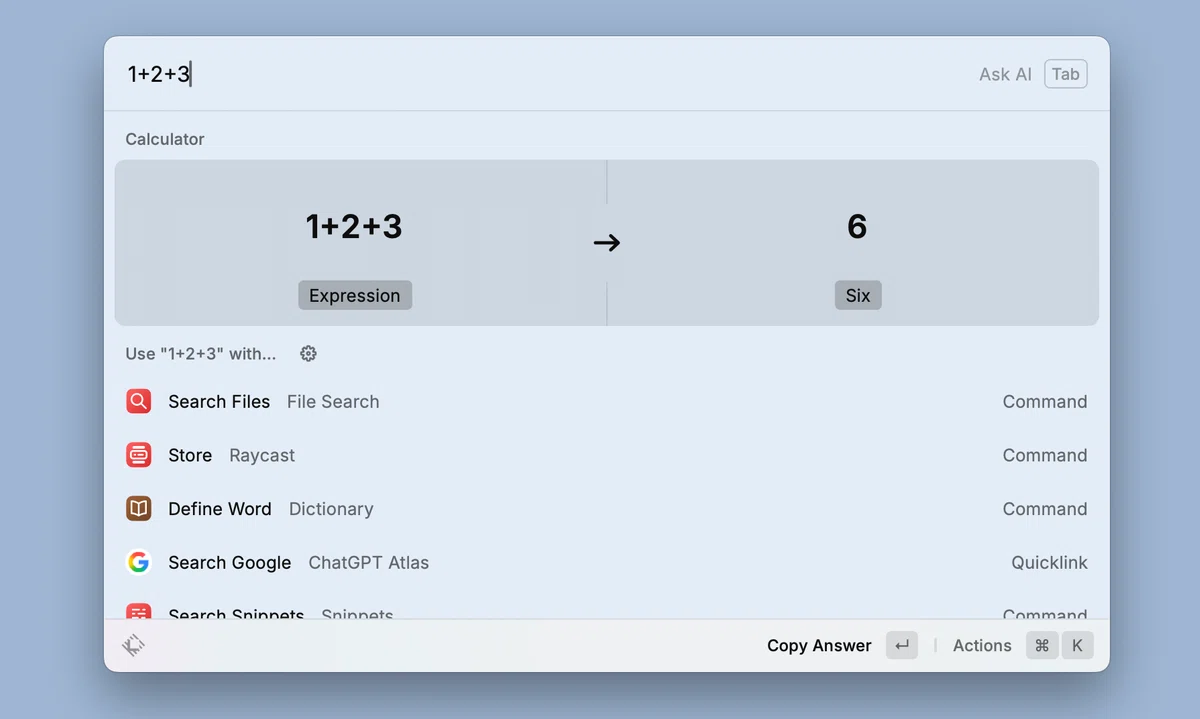Click the Dictionary book icon
The image size is (1200, 719).
click(139, 509)
